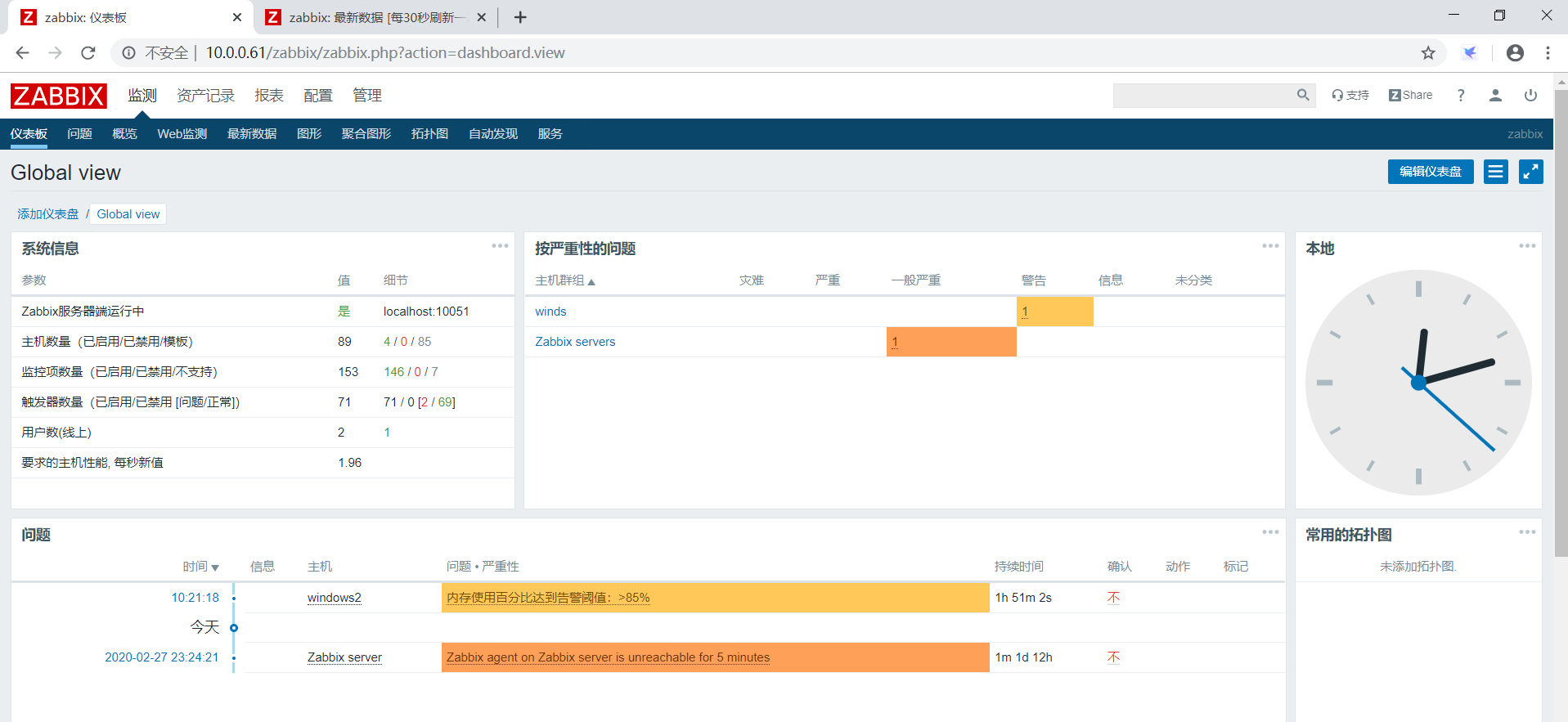Click the localhost:10051 detail value
Screen dimensions: 1568x722
(x=426, y=312)
